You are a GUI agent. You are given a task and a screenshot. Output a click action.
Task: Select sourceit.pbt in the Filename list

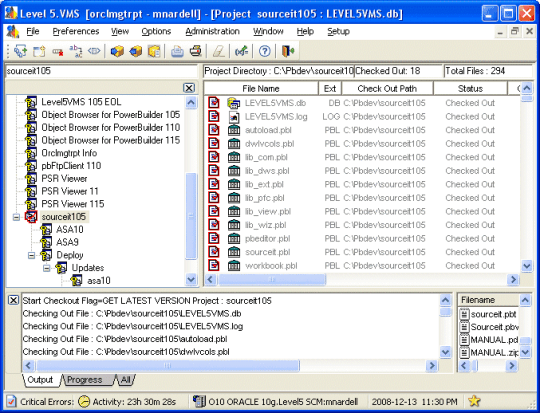point(493,314)
